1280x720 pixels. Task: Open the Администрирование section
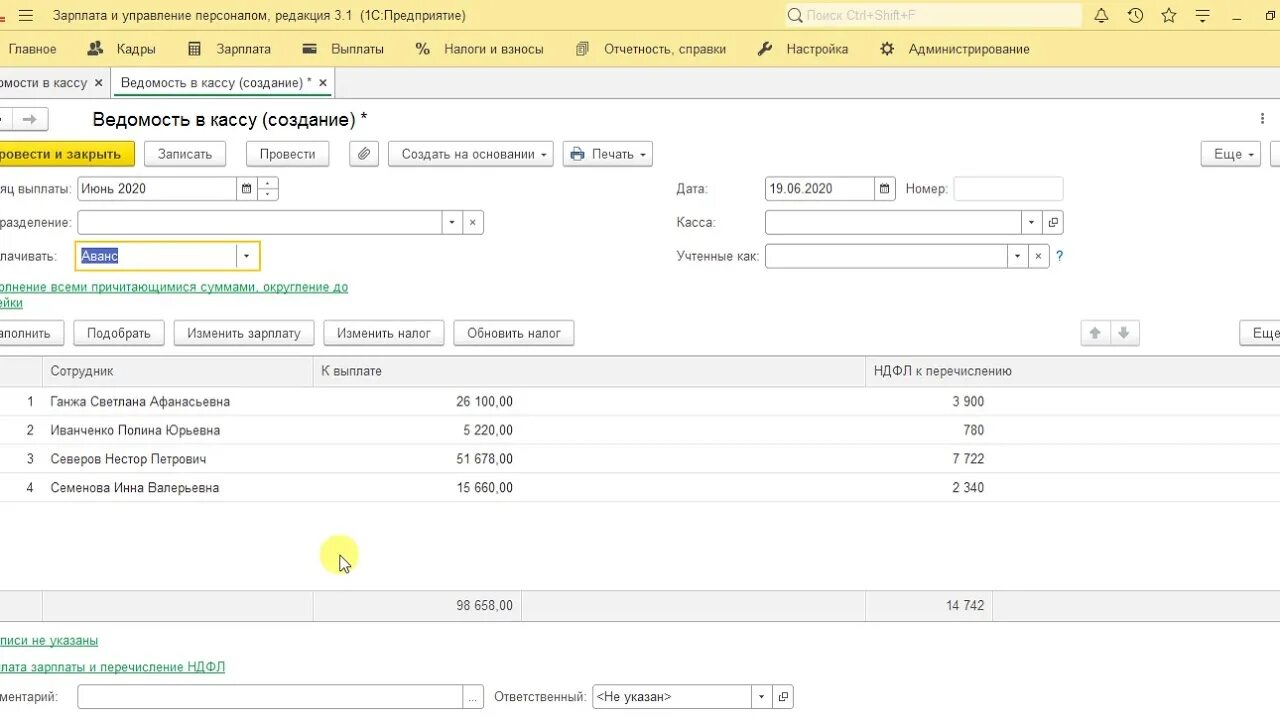tap(954, 49)
